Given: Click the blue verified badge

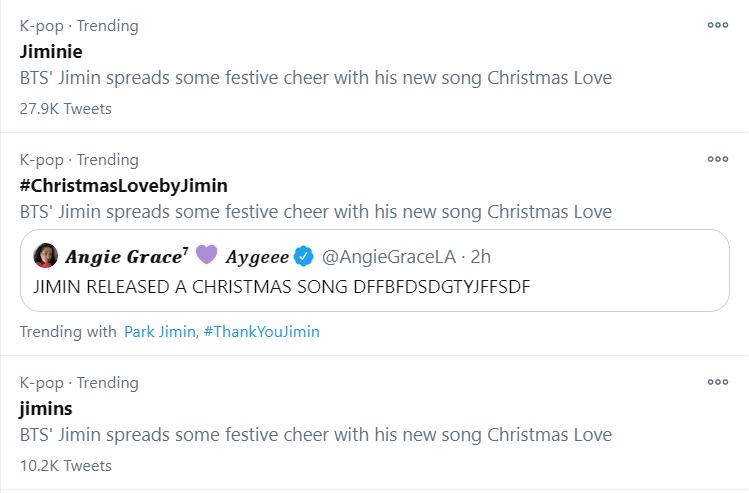Looking at the screenshot, I should pyautogui.click(x=305, y=257).
